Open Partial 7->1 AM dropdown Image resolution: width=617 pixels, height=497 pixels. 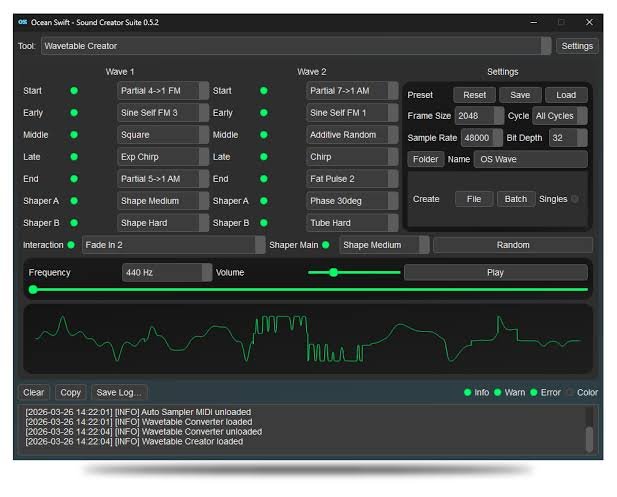point(352,91)
